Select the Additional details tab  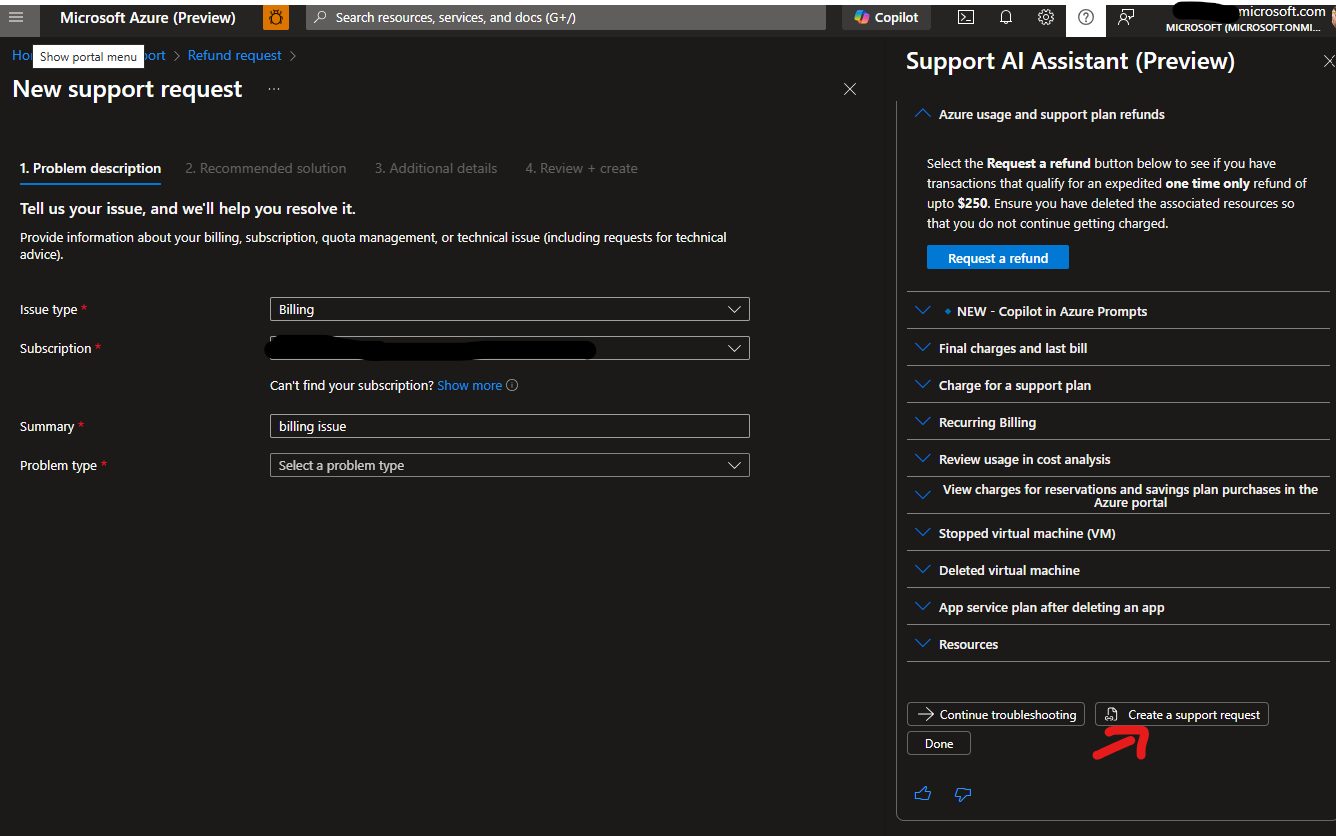pos(436,168)
